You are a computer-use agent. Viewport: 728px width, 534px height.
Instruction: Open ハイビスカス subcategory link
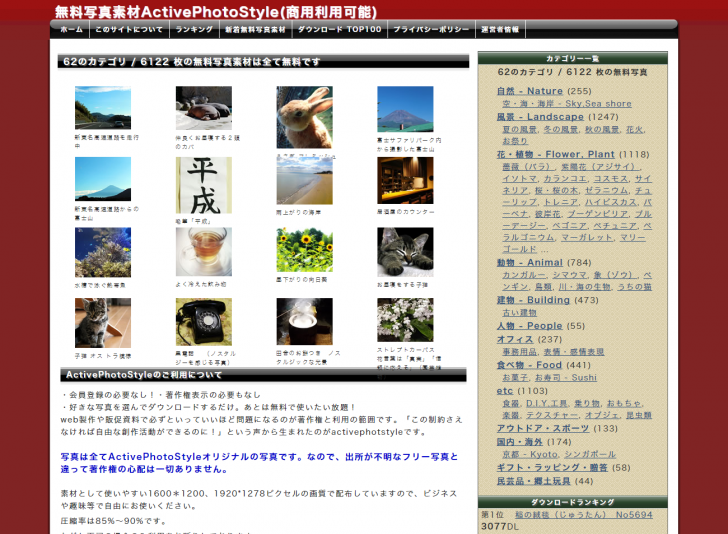tap(611, 202)
